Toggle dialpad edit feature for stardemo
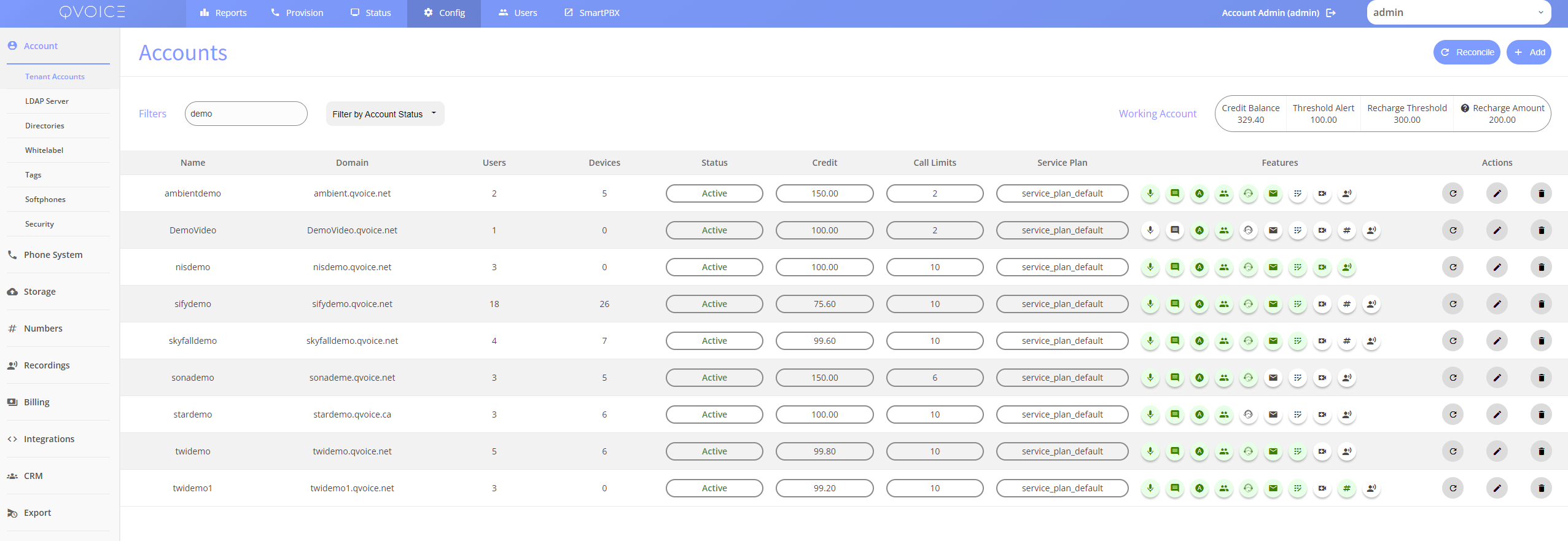 click(x=1298, y=415)
